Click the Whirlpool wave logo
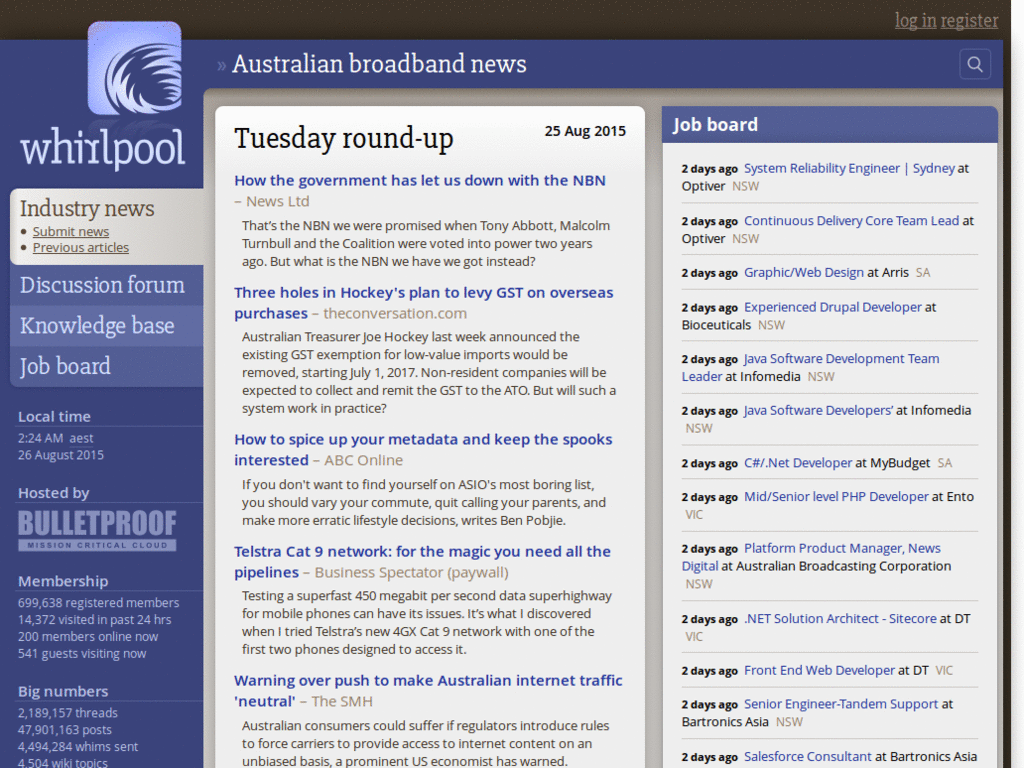 point(135,68)
